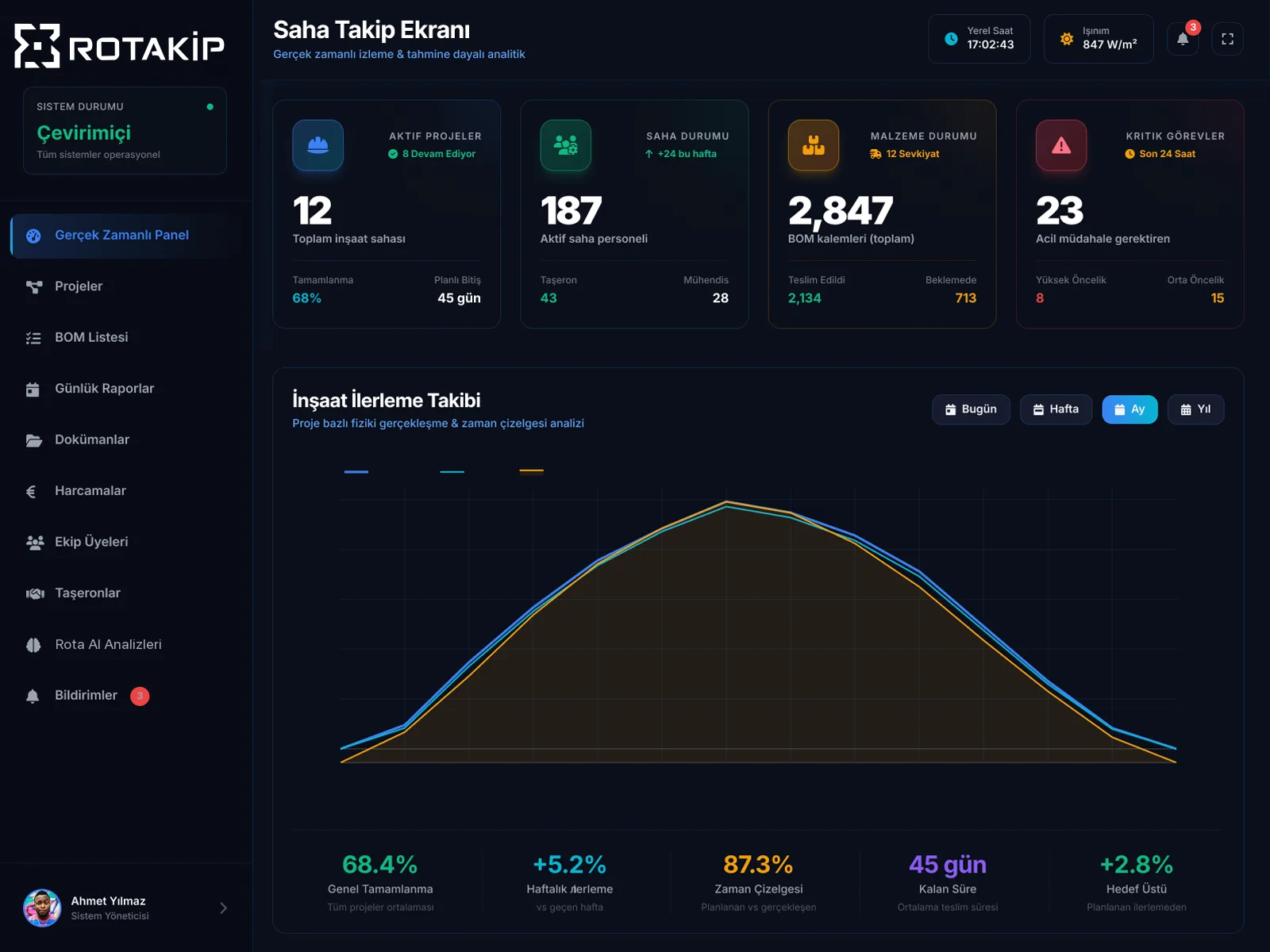Go to Projeler in the sidebar
Screen dimensions: 1270x952
[x=125, y=286]
